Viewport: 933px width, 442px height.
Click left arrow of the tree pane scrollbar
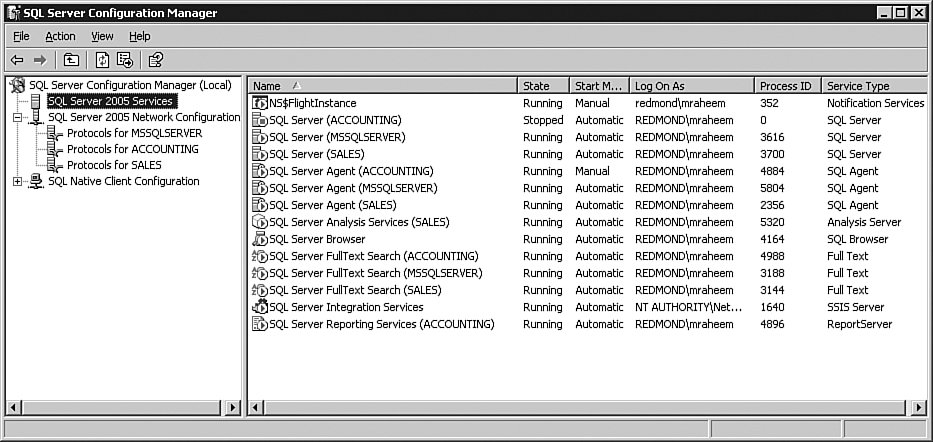pos(13,407)
